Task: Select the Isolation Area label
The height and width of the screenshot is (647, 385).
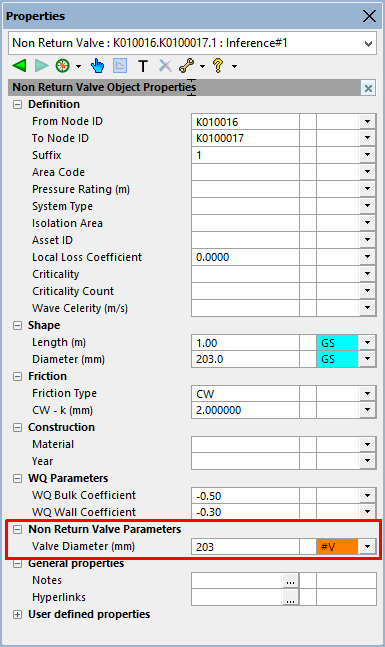Action: pyautogui.click(x=67, y=223)
